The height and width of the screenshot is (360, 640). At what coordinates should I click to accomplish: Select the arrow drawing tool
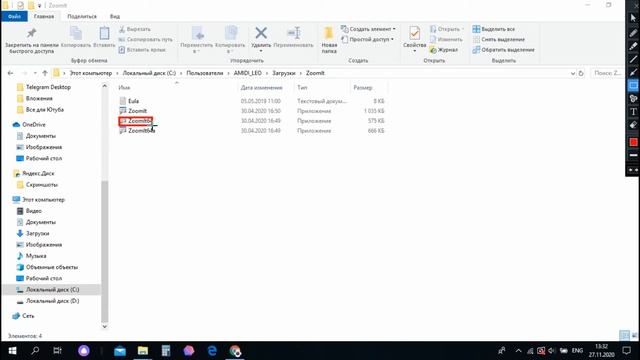pos(633,73)
